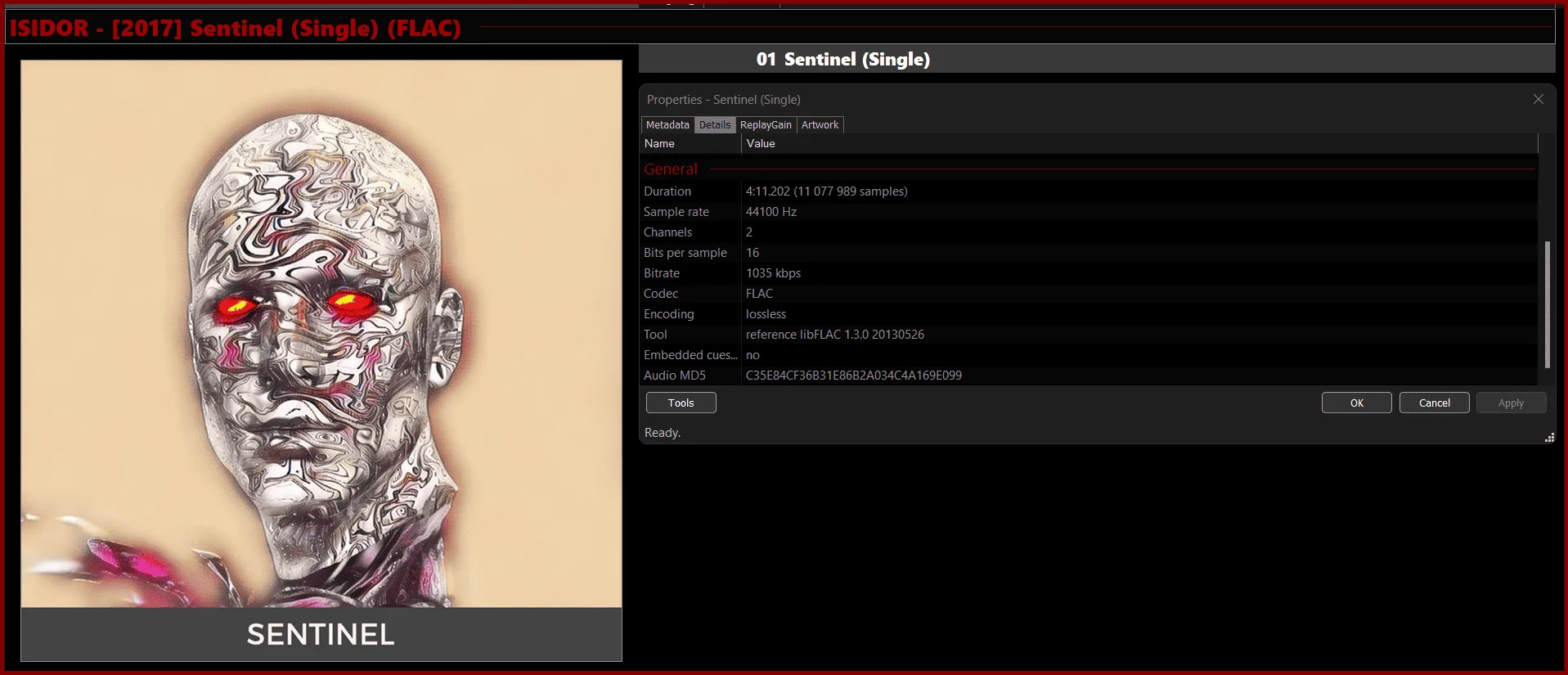Viewport: 1568px width, 675px height.
Task: Open the Artwork tab
Action: pyautogui.click(x=820, y=124)
